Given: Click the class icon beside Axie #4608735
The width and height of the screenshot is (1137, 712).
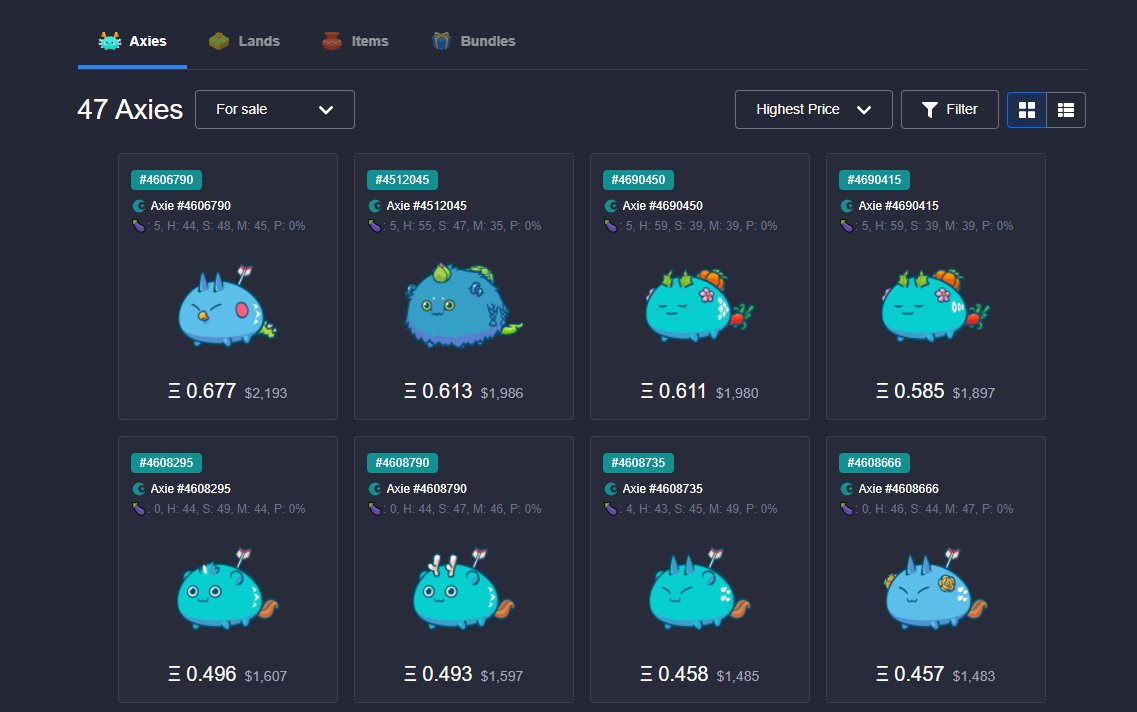Looking at the screenshot, I should tap(611, 489).
